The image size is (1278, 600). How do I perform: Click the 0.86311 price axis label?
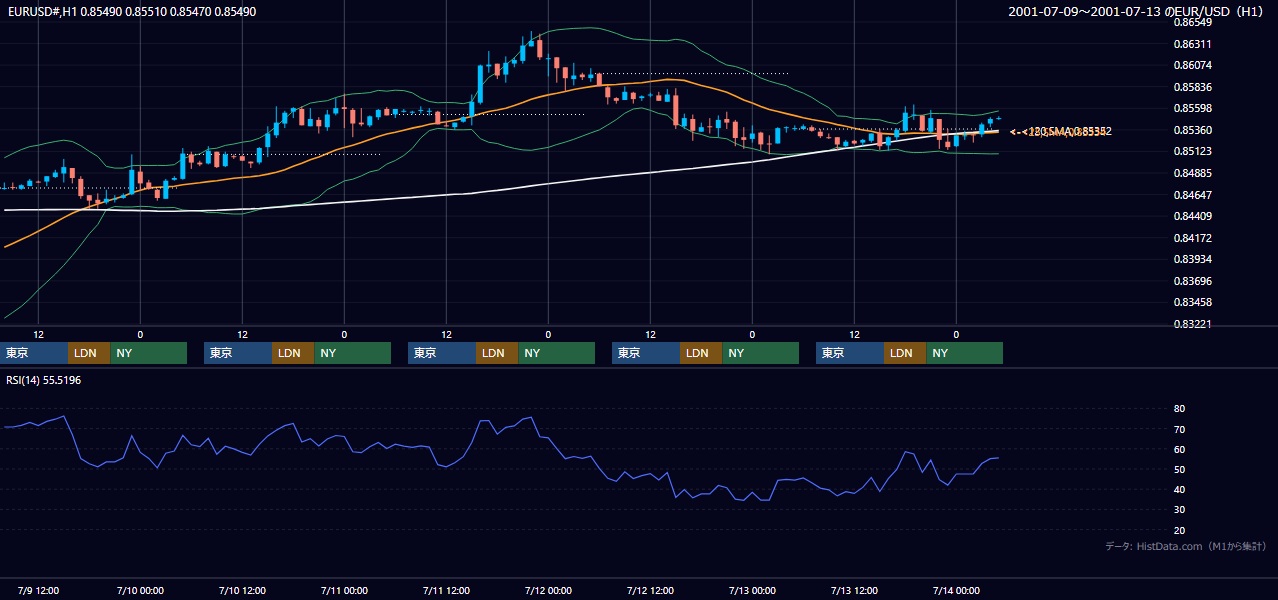[x=1193, y=44]
